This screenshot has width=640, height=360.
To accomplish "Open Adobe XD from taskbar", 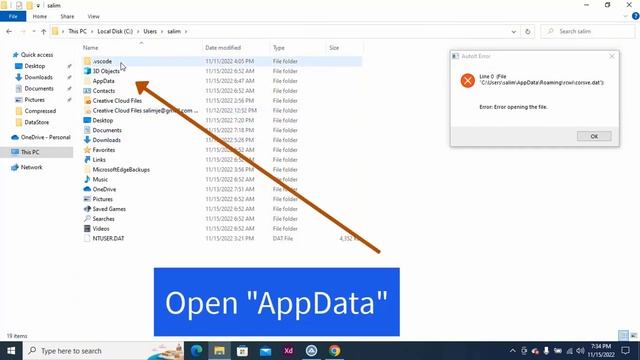I will point(288,351).
